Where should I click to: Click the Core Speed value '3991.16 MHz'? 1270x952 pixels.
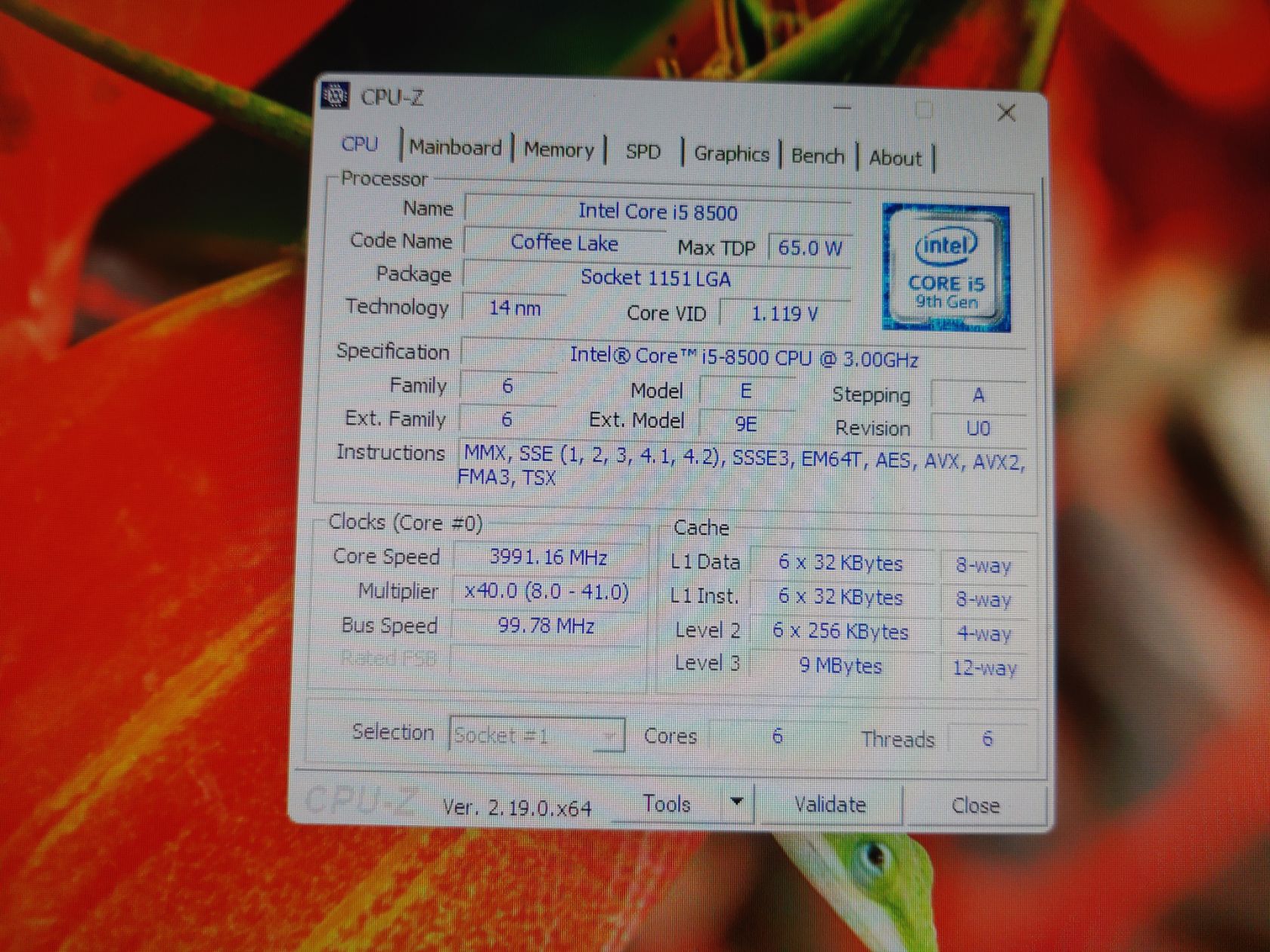coord(548,558)
